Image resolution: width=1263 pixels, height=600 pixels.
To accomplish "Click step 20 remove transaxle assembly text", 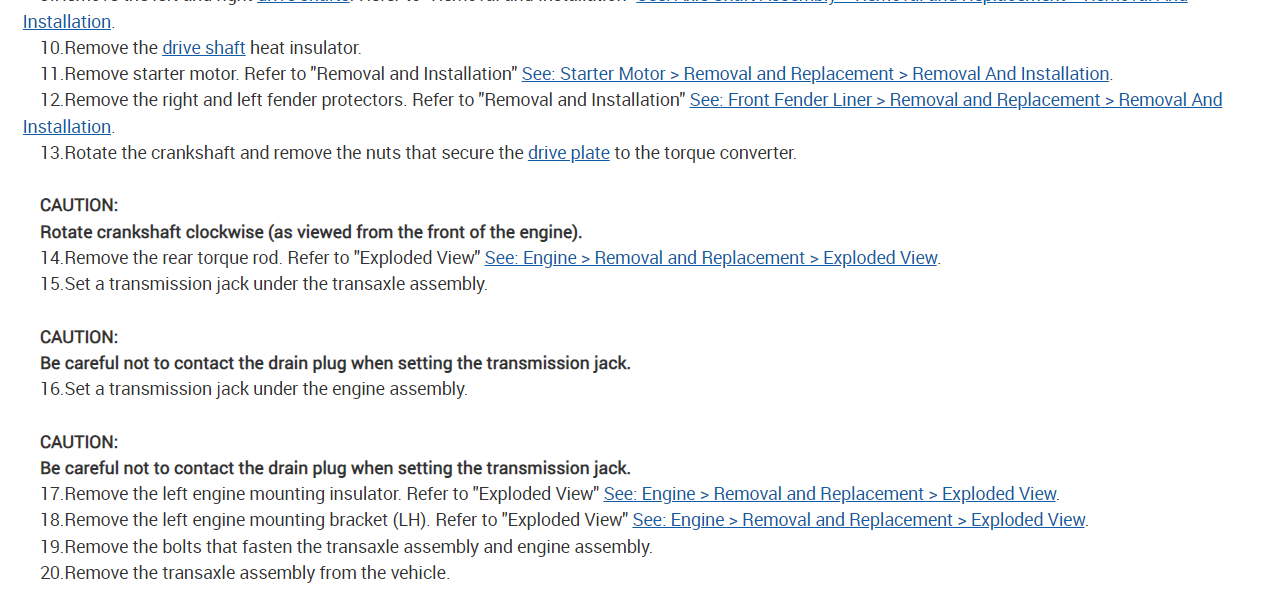I will tap(256, 573).
